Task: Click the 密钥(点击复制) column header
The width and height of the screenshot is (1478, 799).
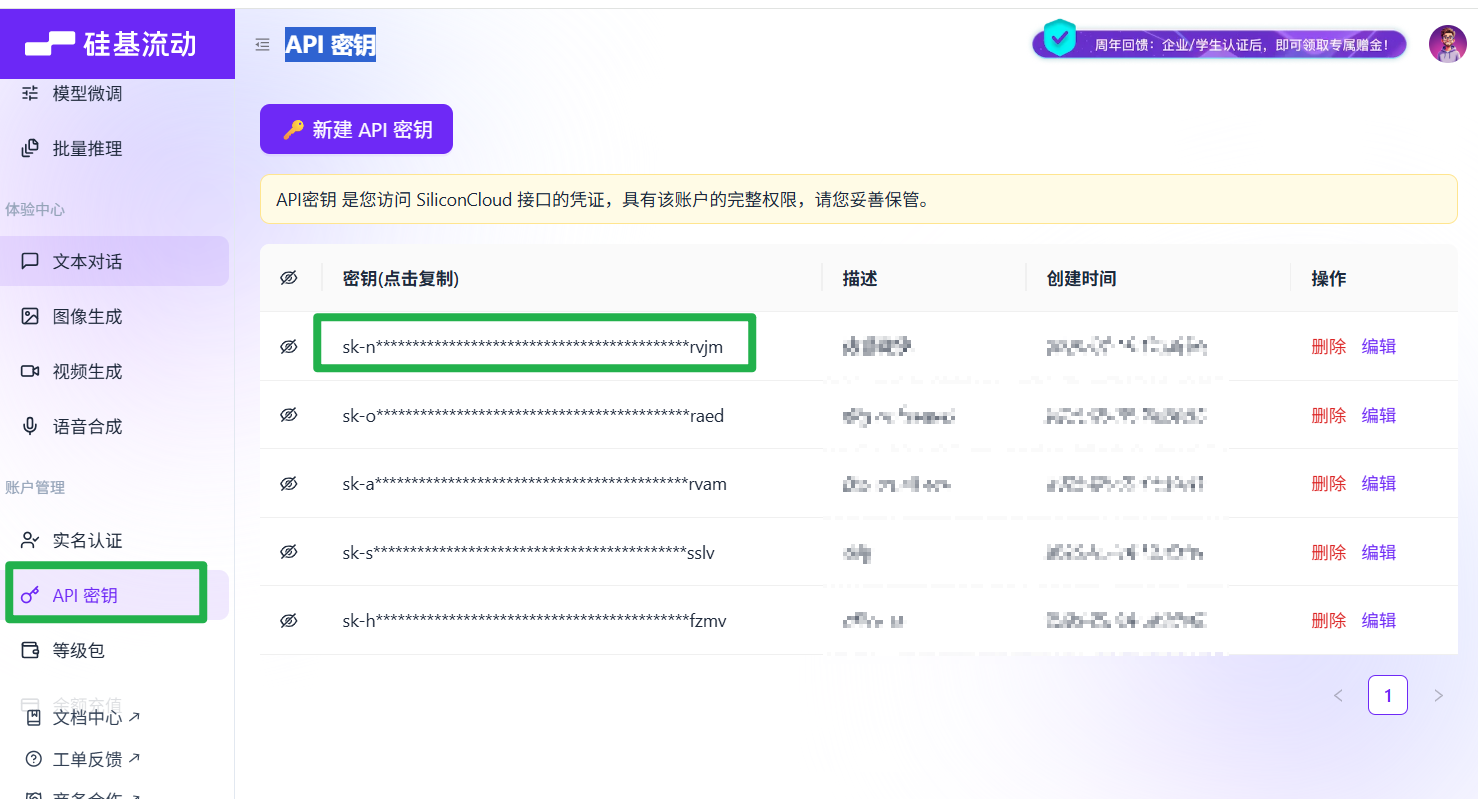Action: click(x=400, y=279)
